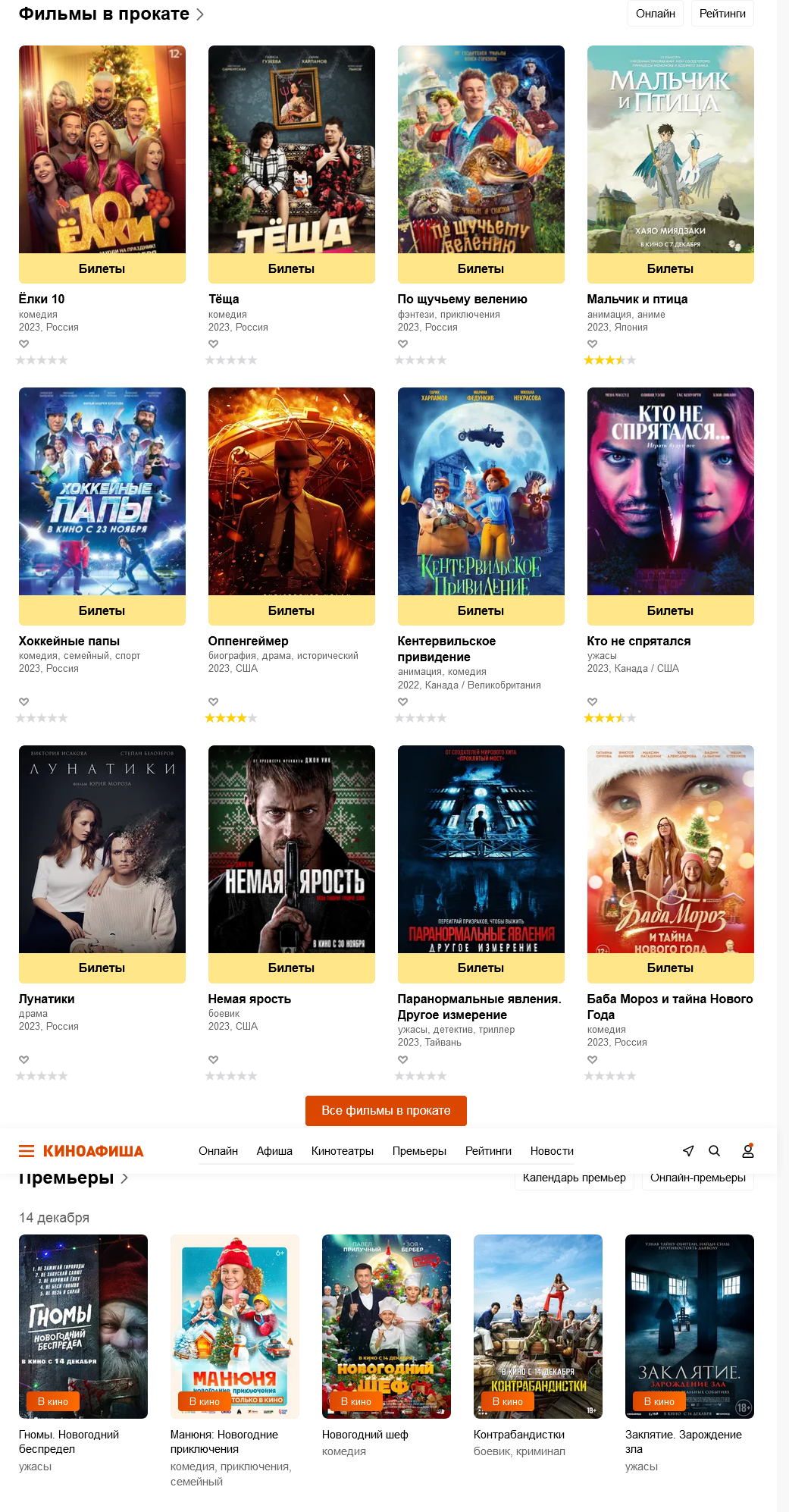Open Кинотеатры navigation item
Screen dimensions: 789x1512
(343, 1151)
